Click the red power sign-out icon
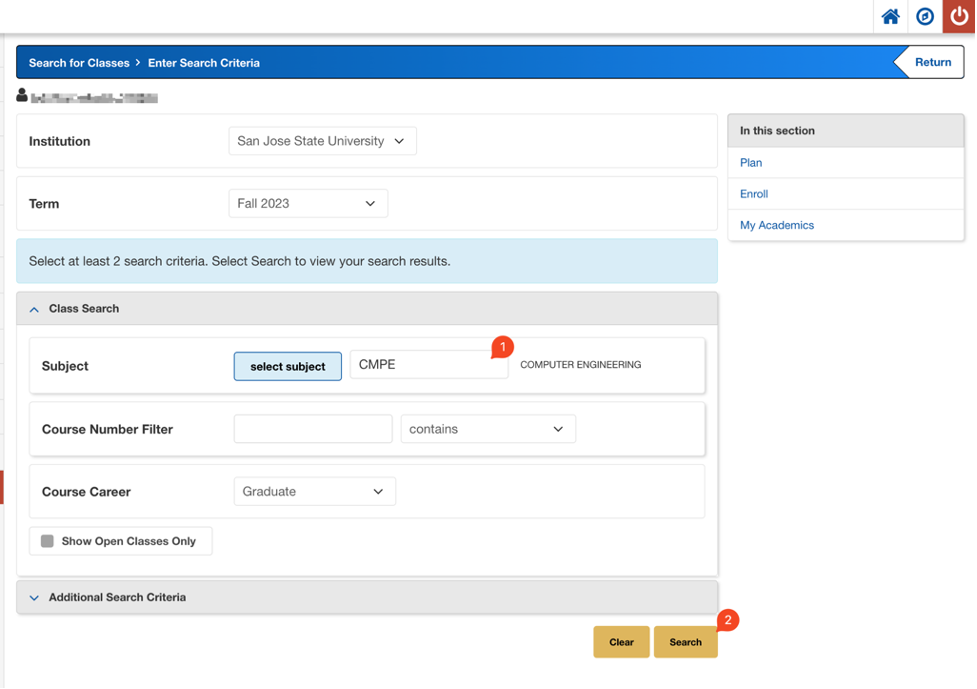The image size is (977, 689). coord(960,17)
